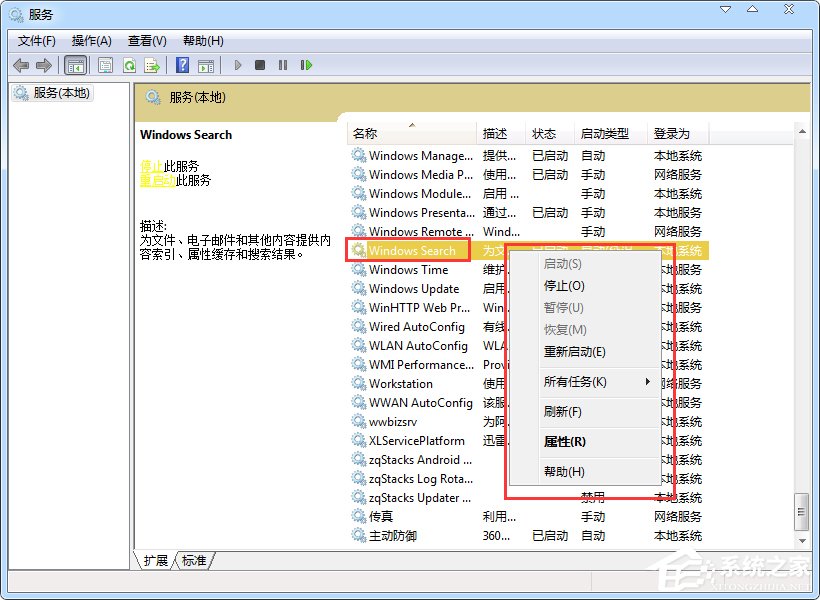Viewport: 820px width, 600px height.
Task: Click the stop service square icon
Action: 258,65
